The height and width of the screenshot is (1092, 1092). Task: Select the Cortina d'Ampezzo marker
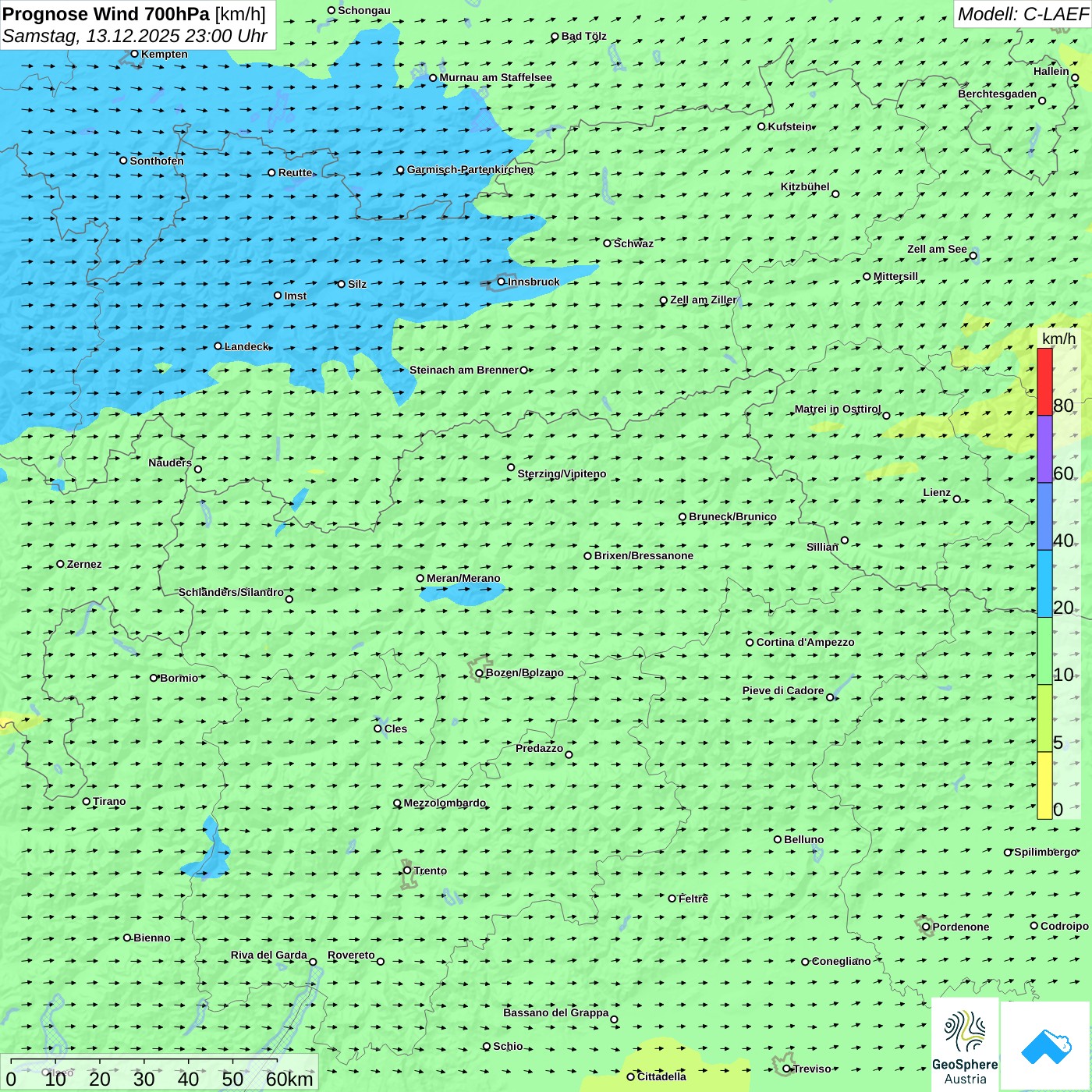(750, 643)
